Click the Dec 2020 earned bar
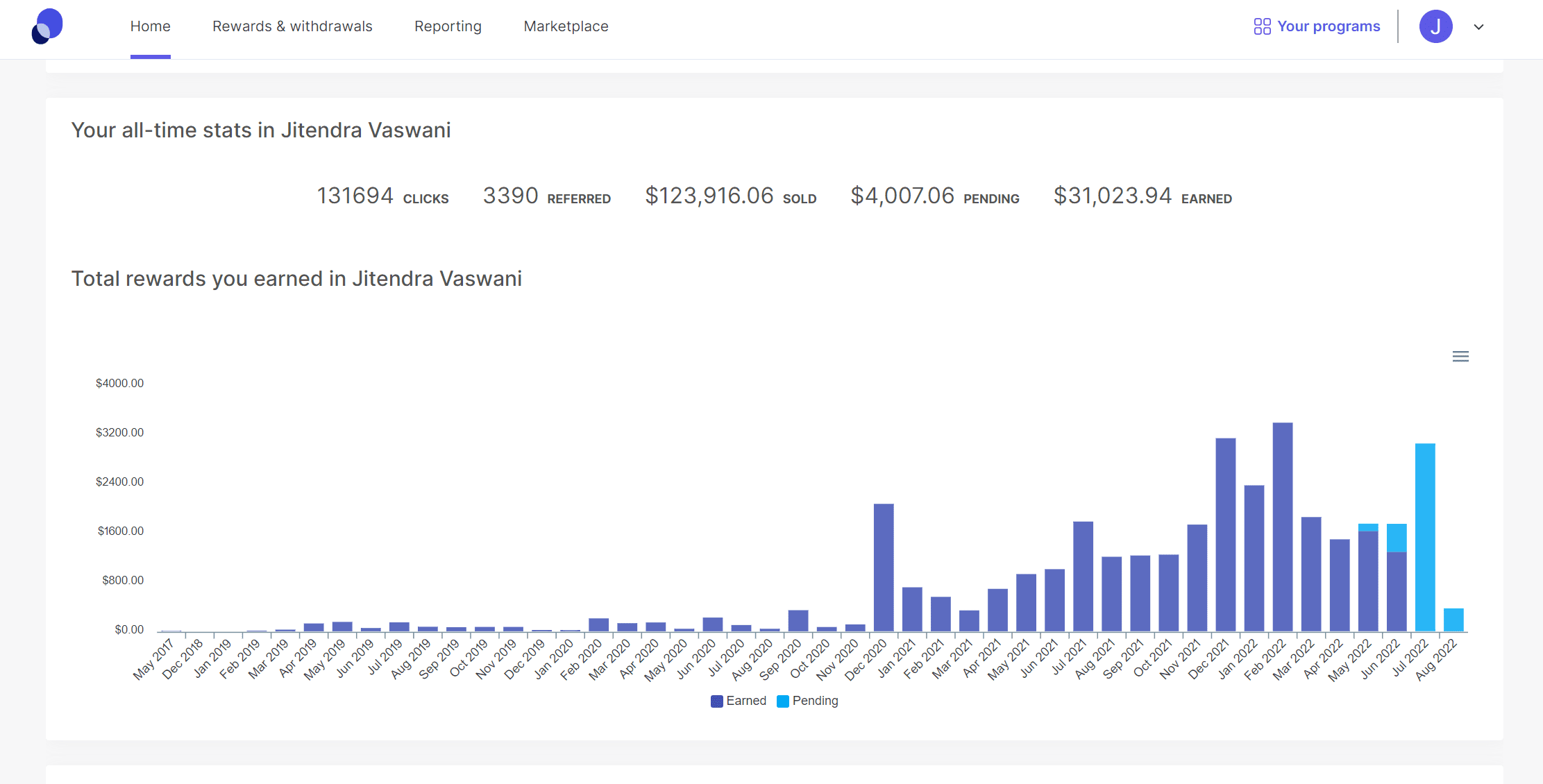This screenshot has height=784, width=1543. [884, 568]
